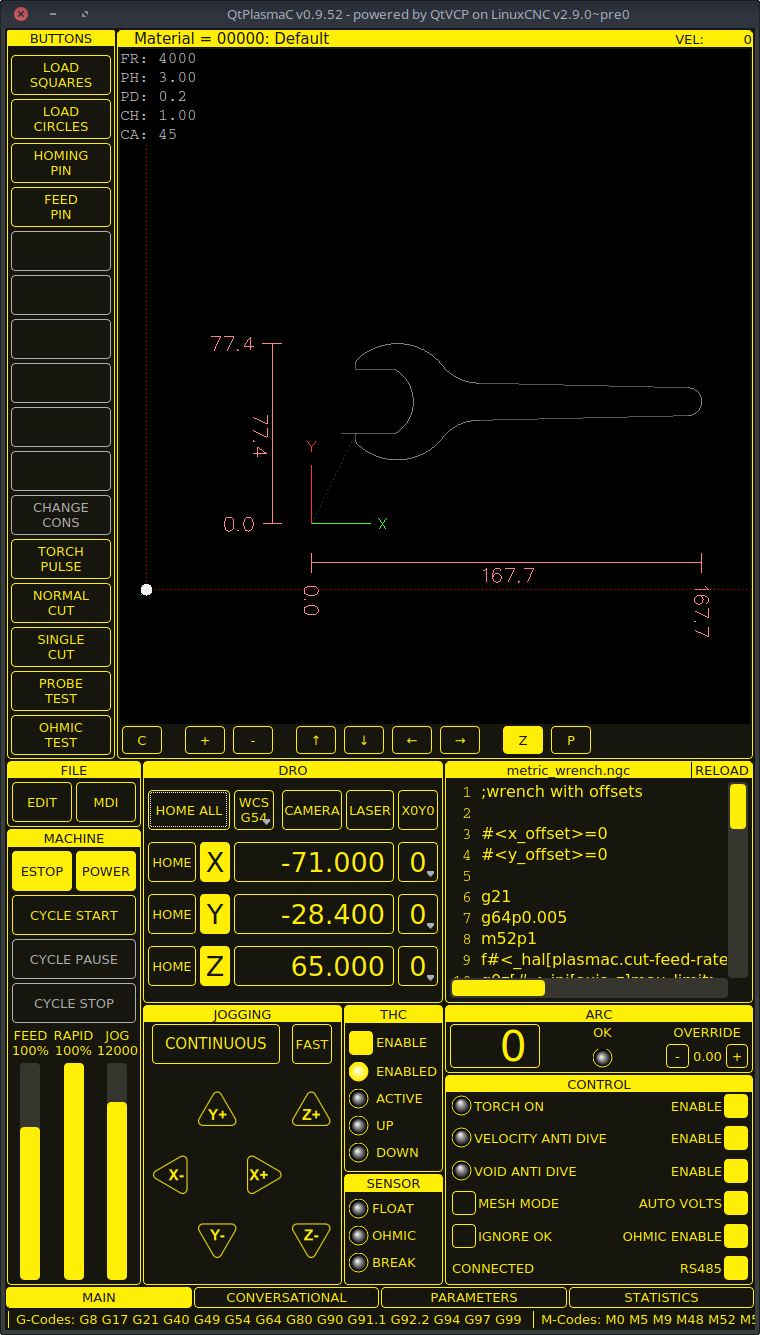The image size is (760, 1335).
Task: Toggle the Ohmic Enable checkbox
Action: point(736,1236)
